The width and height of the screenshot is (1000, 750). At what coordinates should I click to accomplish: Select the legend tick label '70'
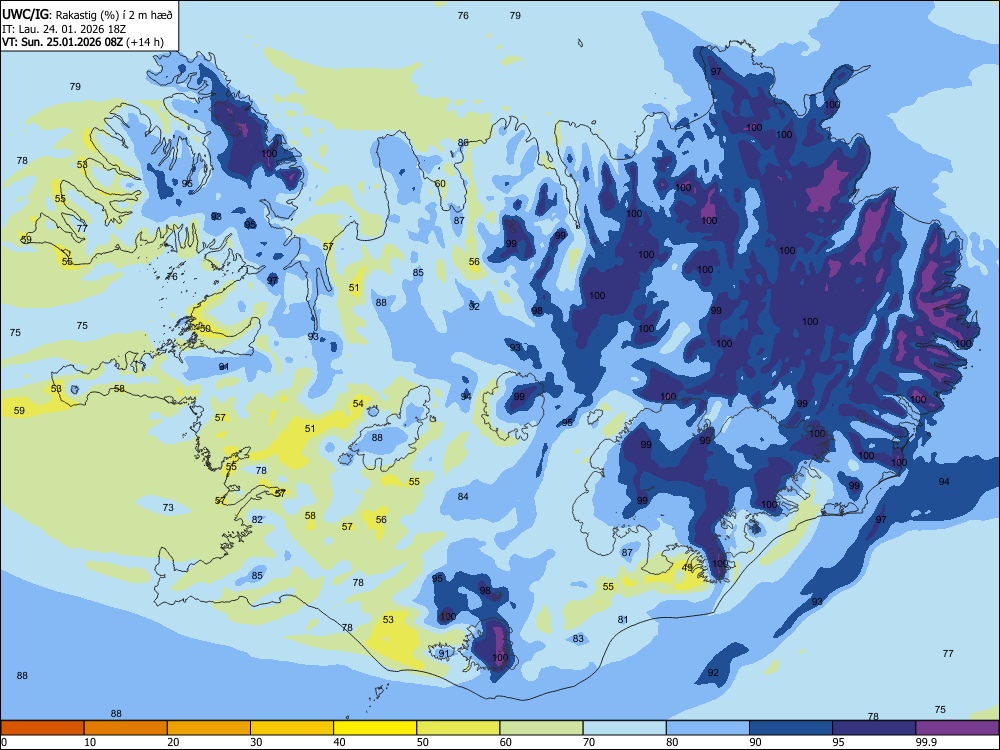(589, 742)
